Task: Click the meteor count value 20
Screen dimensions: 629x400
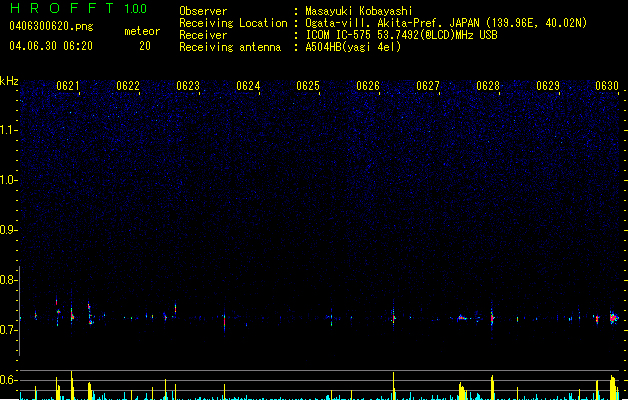Action: 145,46
